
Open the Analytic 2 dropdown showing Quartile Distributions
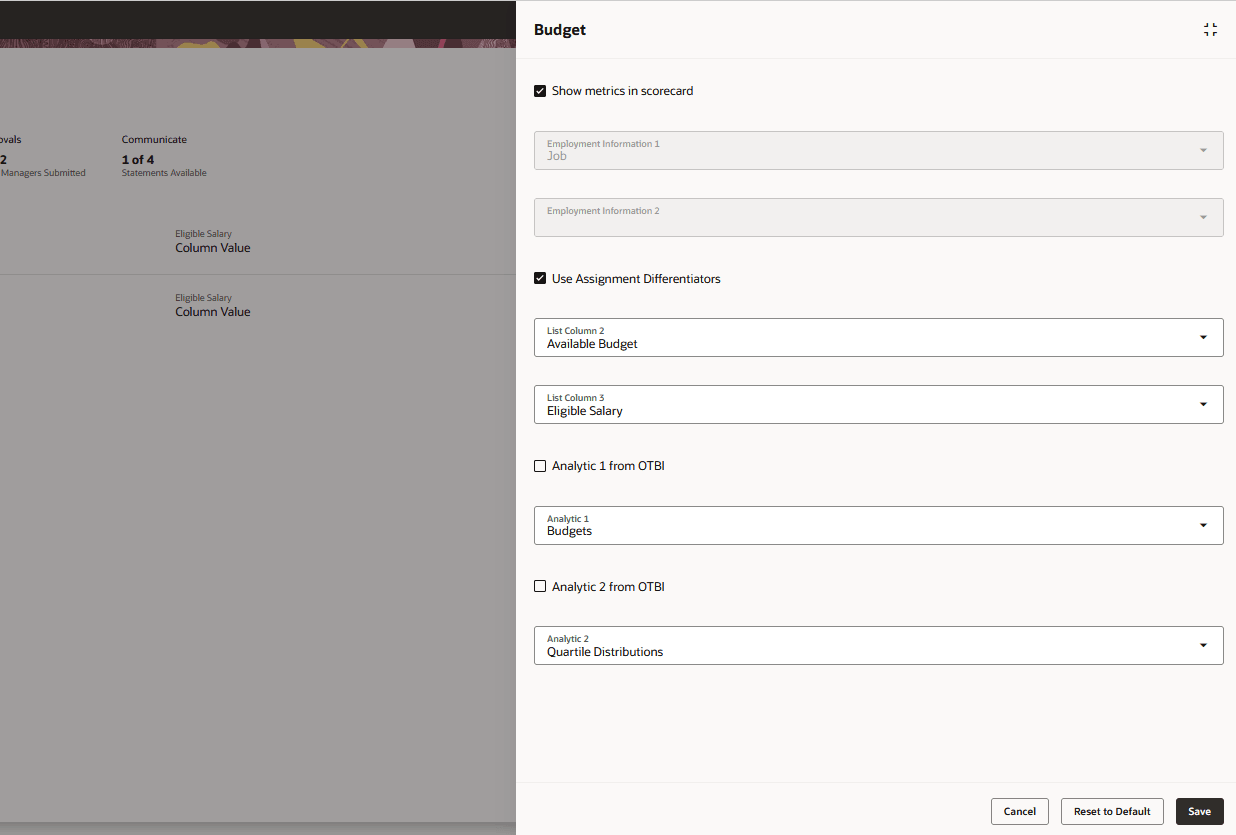(1203, 645)
